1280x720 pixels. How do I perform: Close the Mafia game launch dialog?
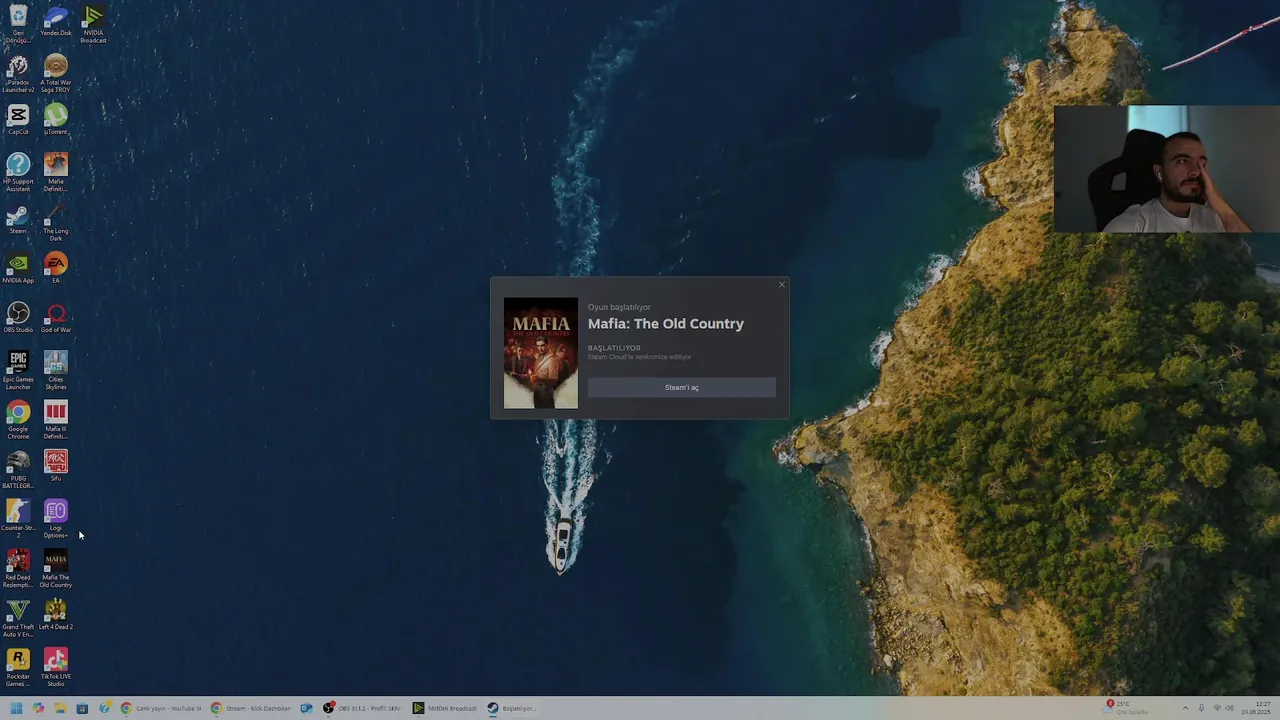(782, 285)
